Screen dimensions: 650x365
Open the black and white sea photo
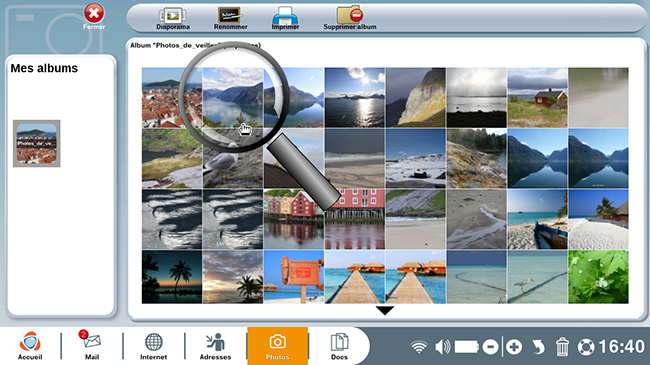coord(477,97)
